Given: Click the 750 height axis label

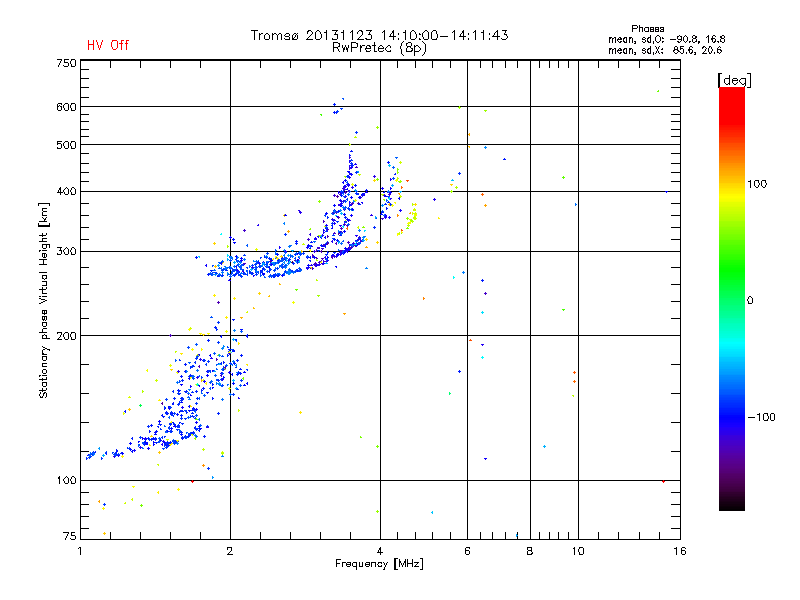Looking at the screenshot, I should click(x=66, y=63).
